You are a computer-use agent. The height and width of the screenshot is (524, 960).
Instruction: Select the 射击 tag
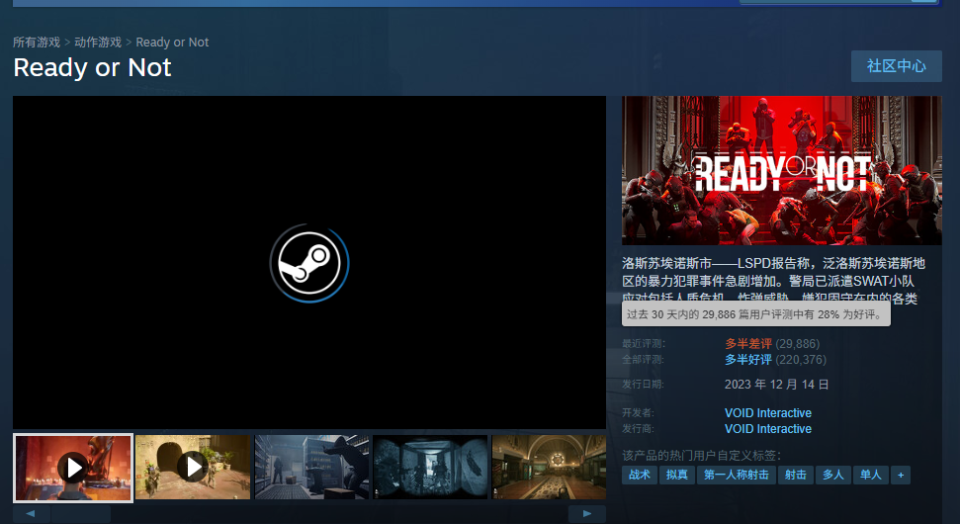(x=795, y=475)
